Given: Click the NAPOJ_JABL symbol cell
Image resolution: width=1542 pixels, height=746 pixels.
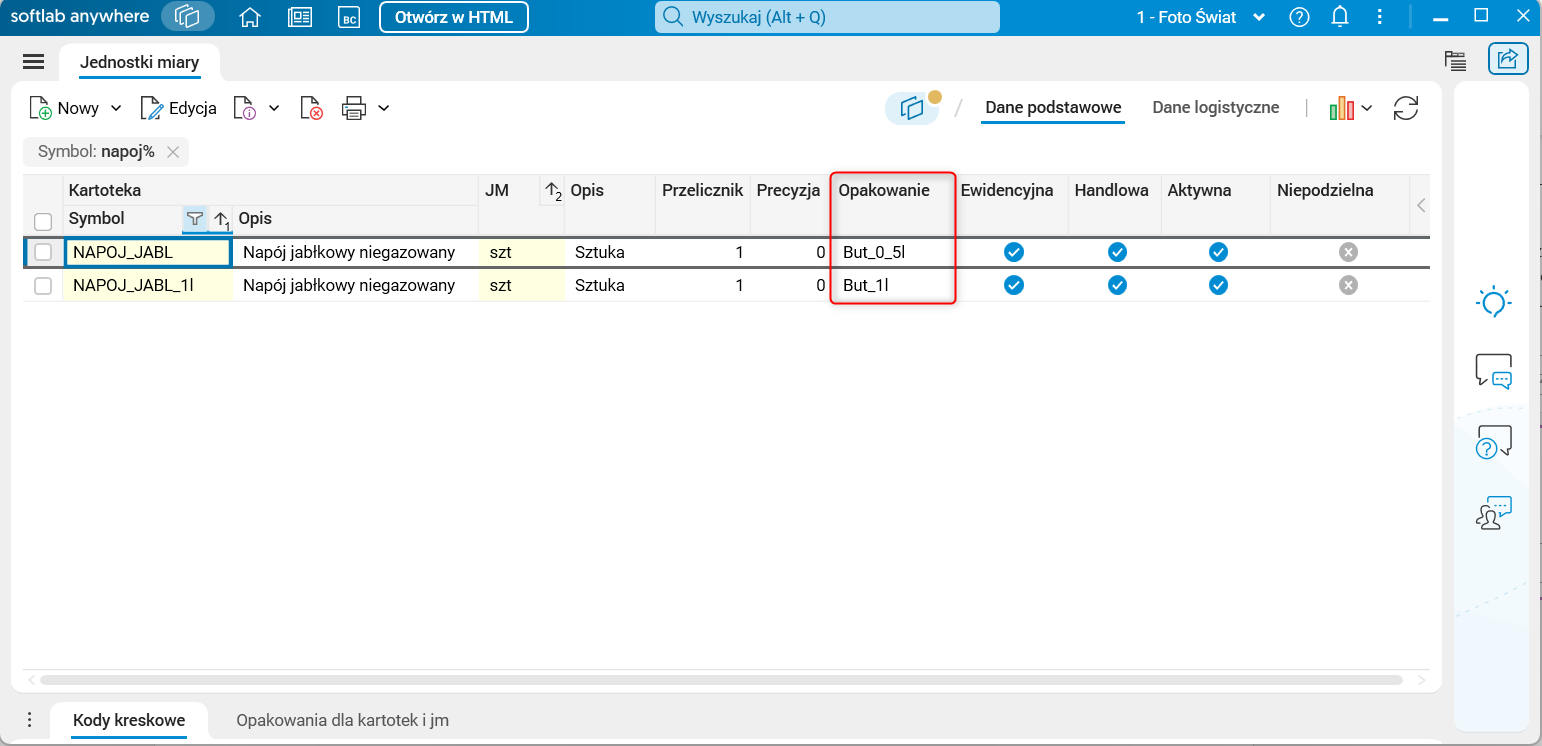Looking at the screenshot, I should 148,252.
